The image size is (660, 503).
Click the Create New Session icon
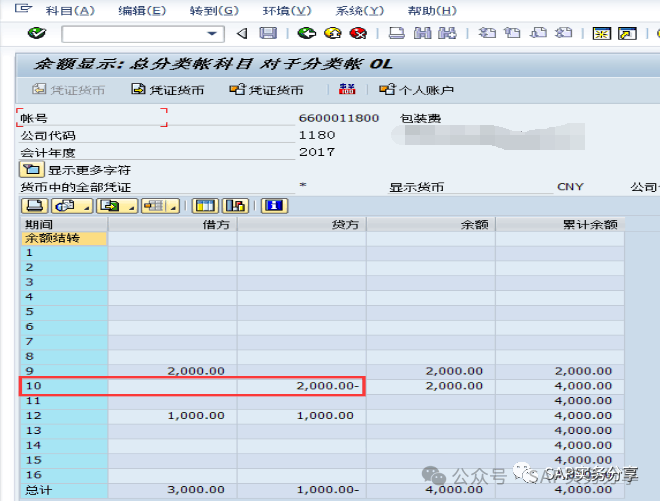[601, 33]
